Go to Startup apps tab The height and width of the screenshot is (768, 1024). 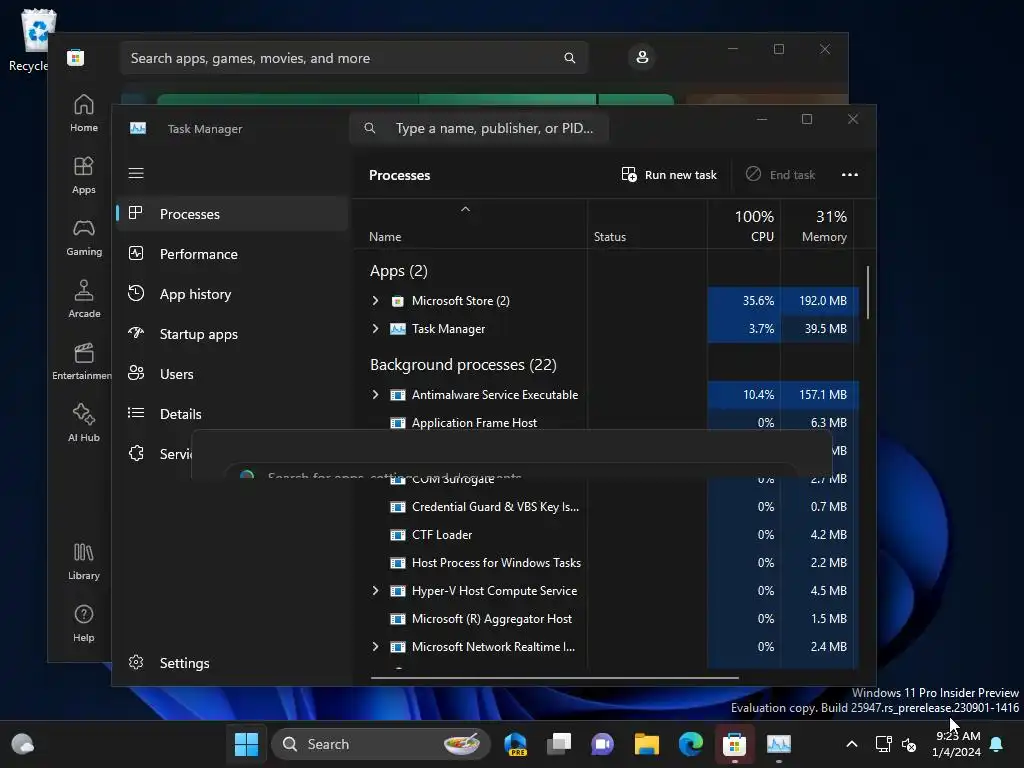pyautogui.click(x=232, y=334)
